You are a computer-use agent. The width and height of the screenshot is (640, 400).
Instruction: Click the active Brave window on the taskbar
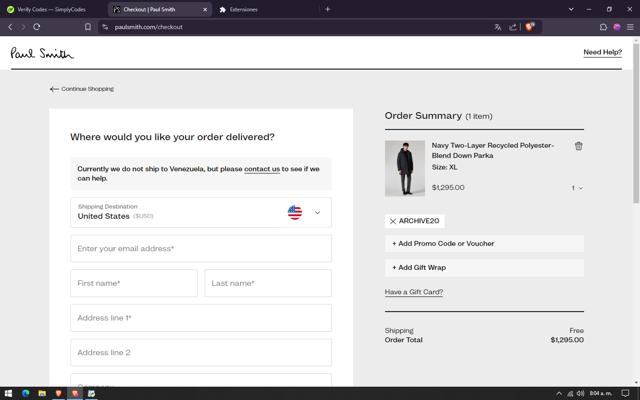tap(75, 393)
